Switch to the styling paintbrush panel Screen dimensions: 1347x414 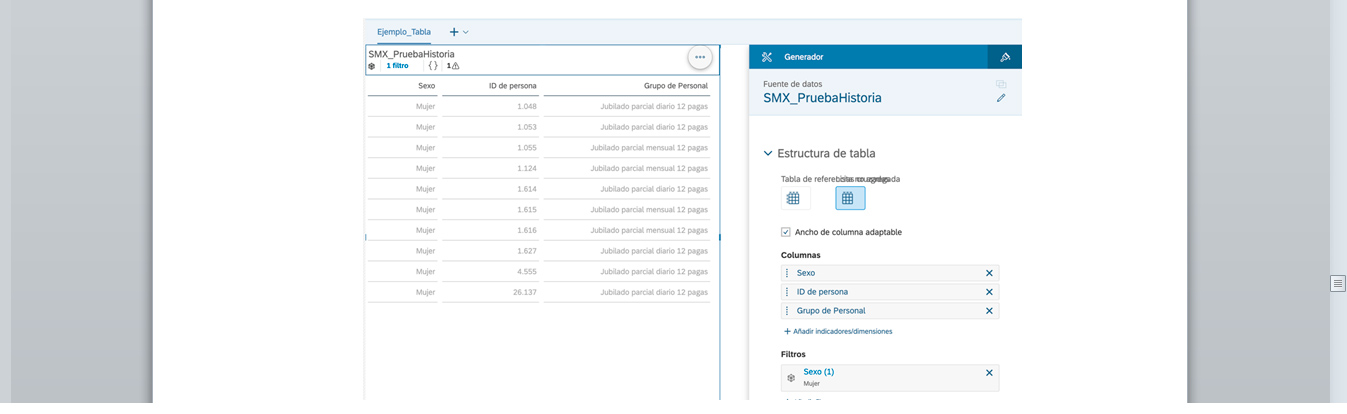pyautogui.click(x=1005, y=57)
